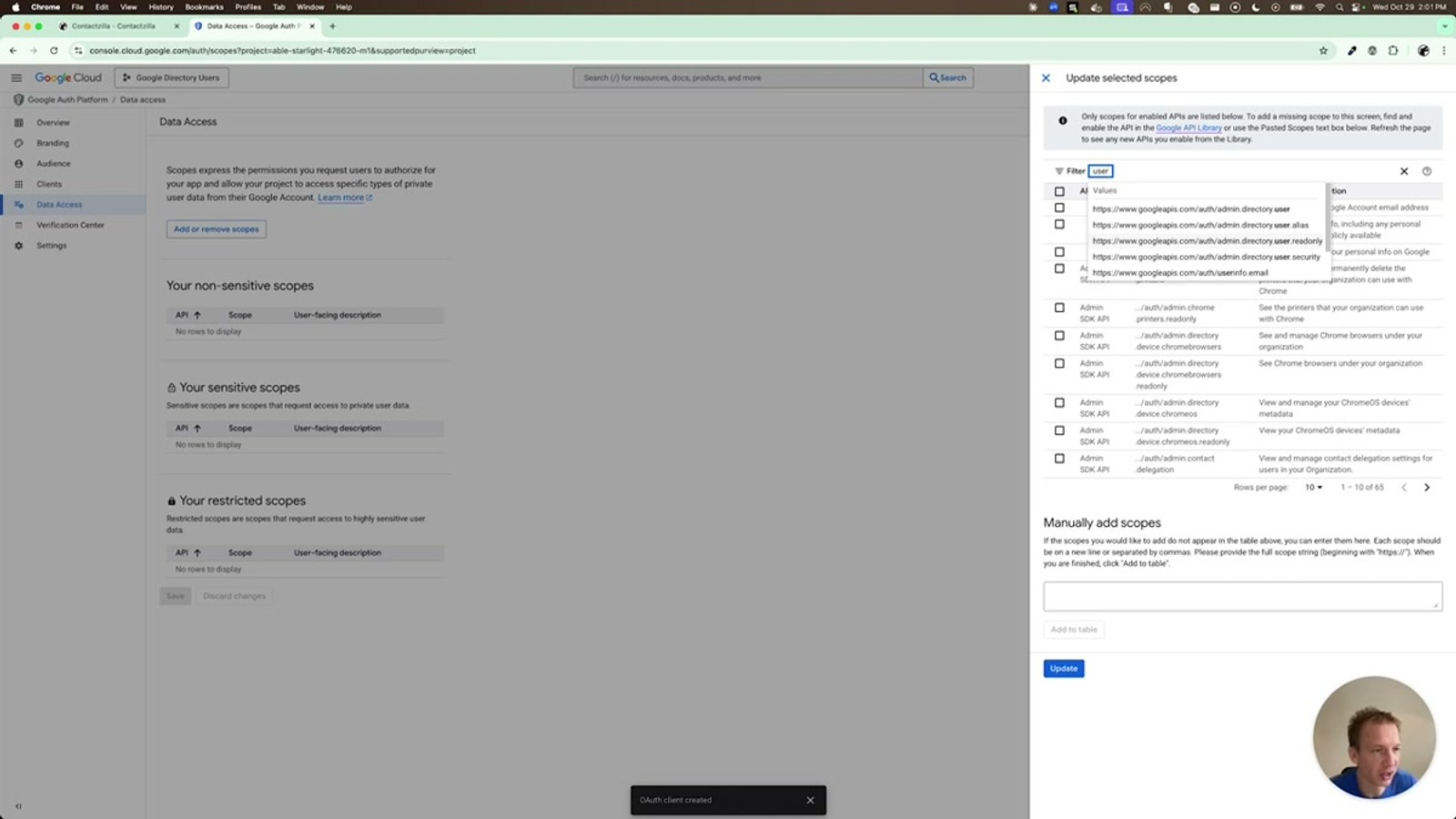Open the Chrome three-dot menu

1443,51
